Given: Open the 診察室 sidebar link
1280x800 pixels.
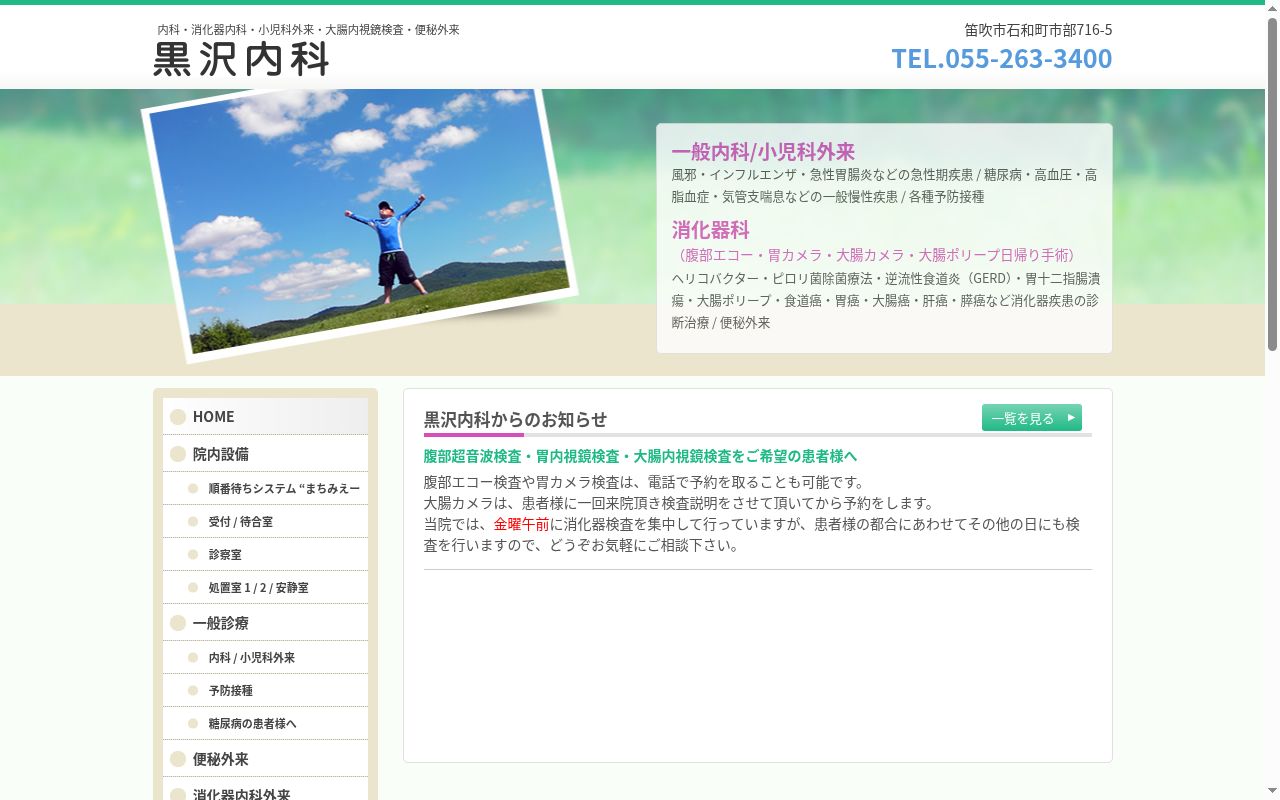Looking at the screenshot, I should 265,554.
